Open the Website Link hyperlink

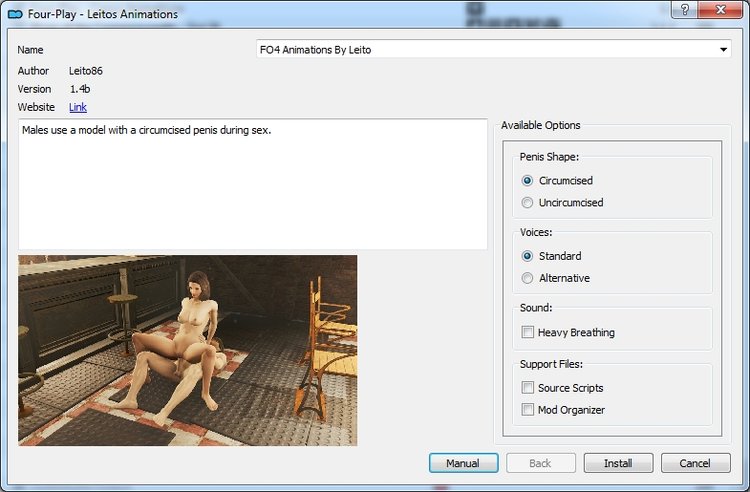pos(77,107)
